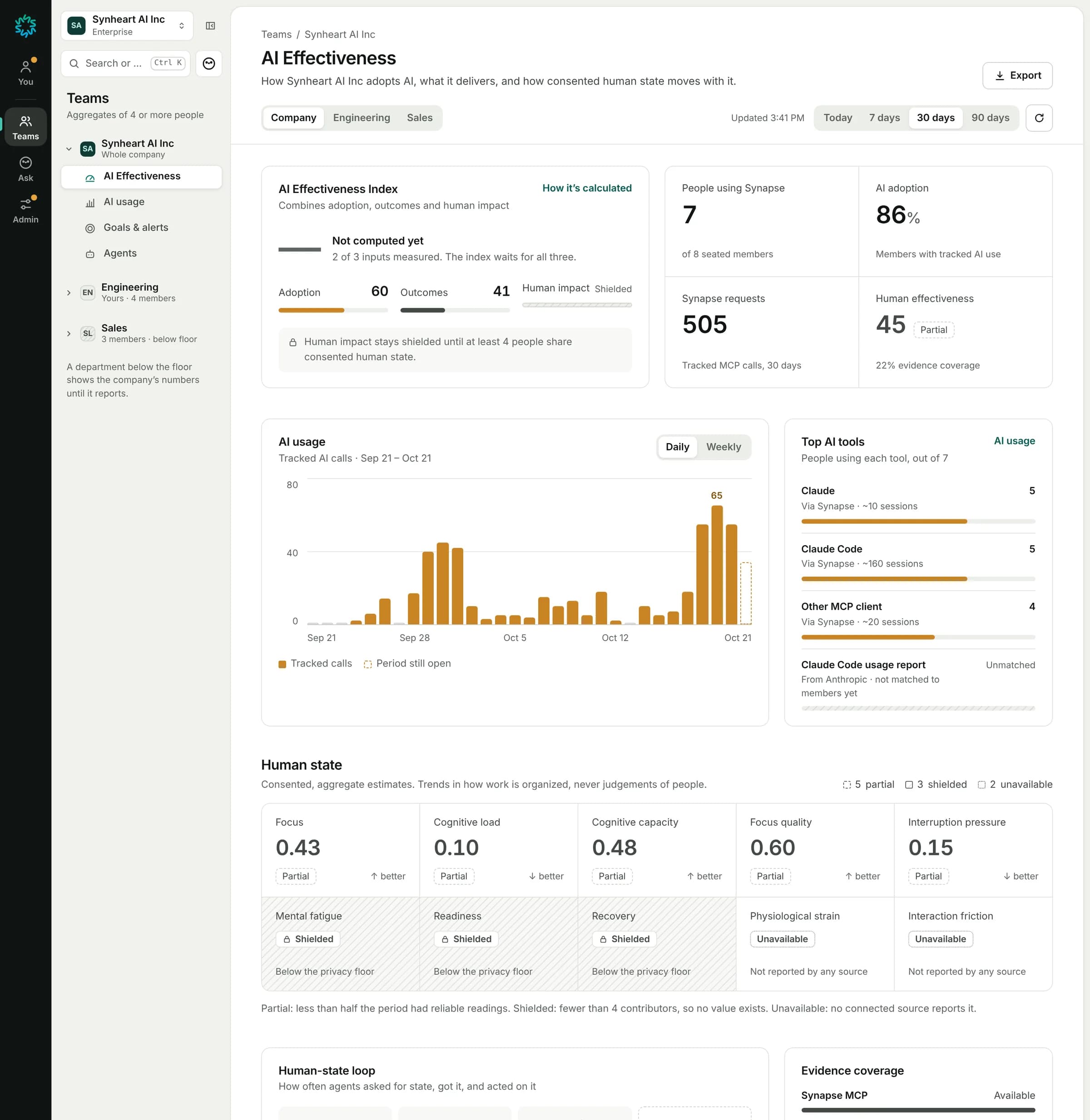Screen dimensions: 1090x1120
Task: Open AI usage link in Top AI tools
Action: [1014, 441]
